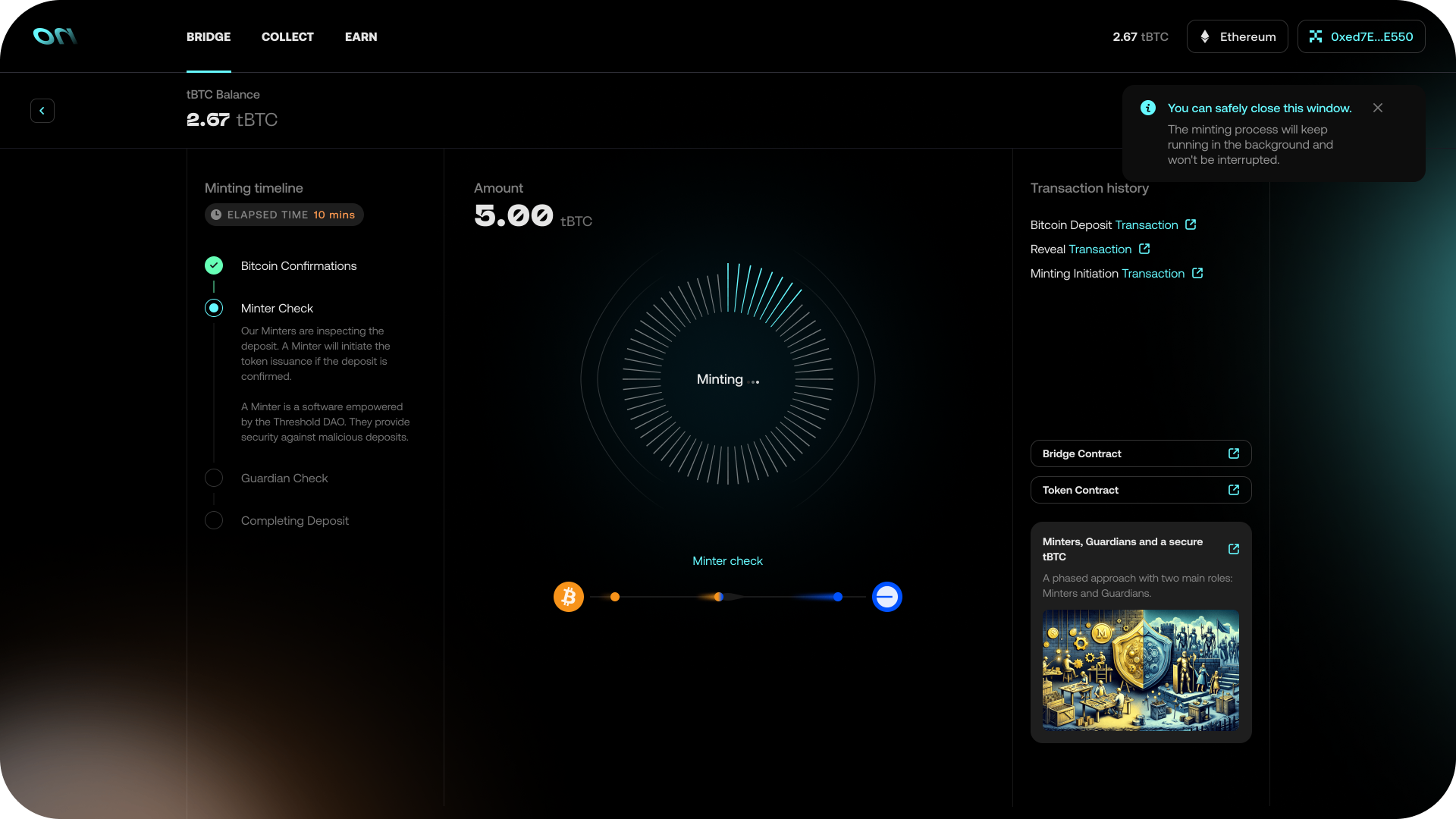Go to the EARN tab

click(x=361, y=36)
